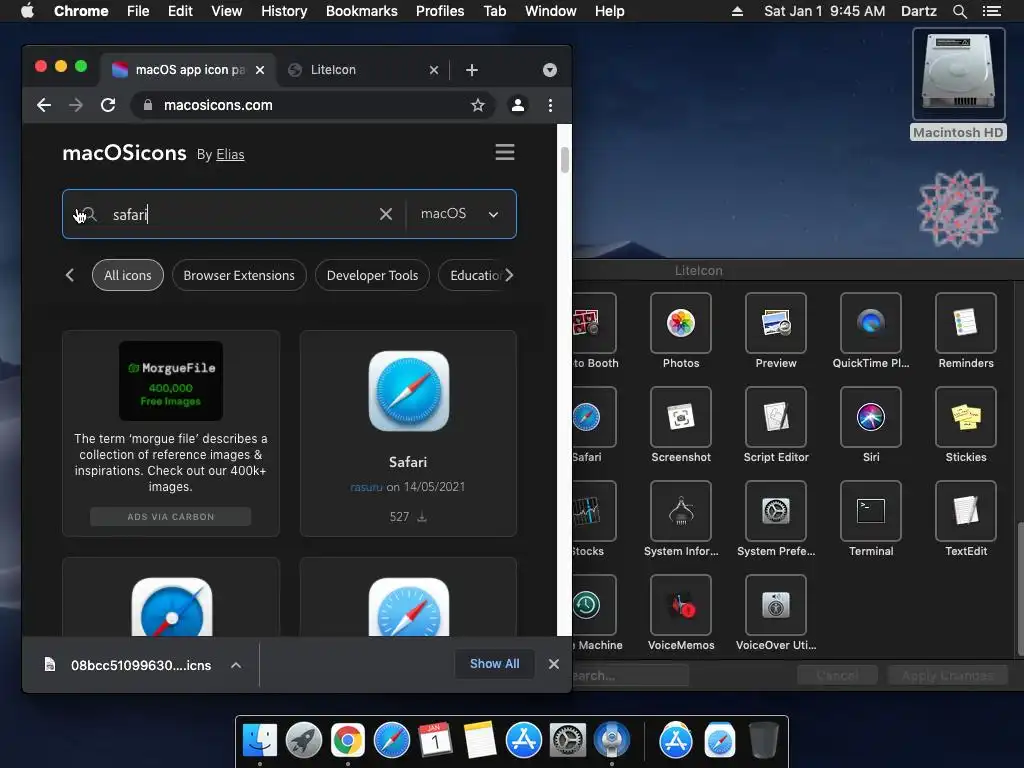This screenshot has width=1024, height=768.
Task: Select the QuickTime Player icon in LiteIcon
Action: coord(871,323)
